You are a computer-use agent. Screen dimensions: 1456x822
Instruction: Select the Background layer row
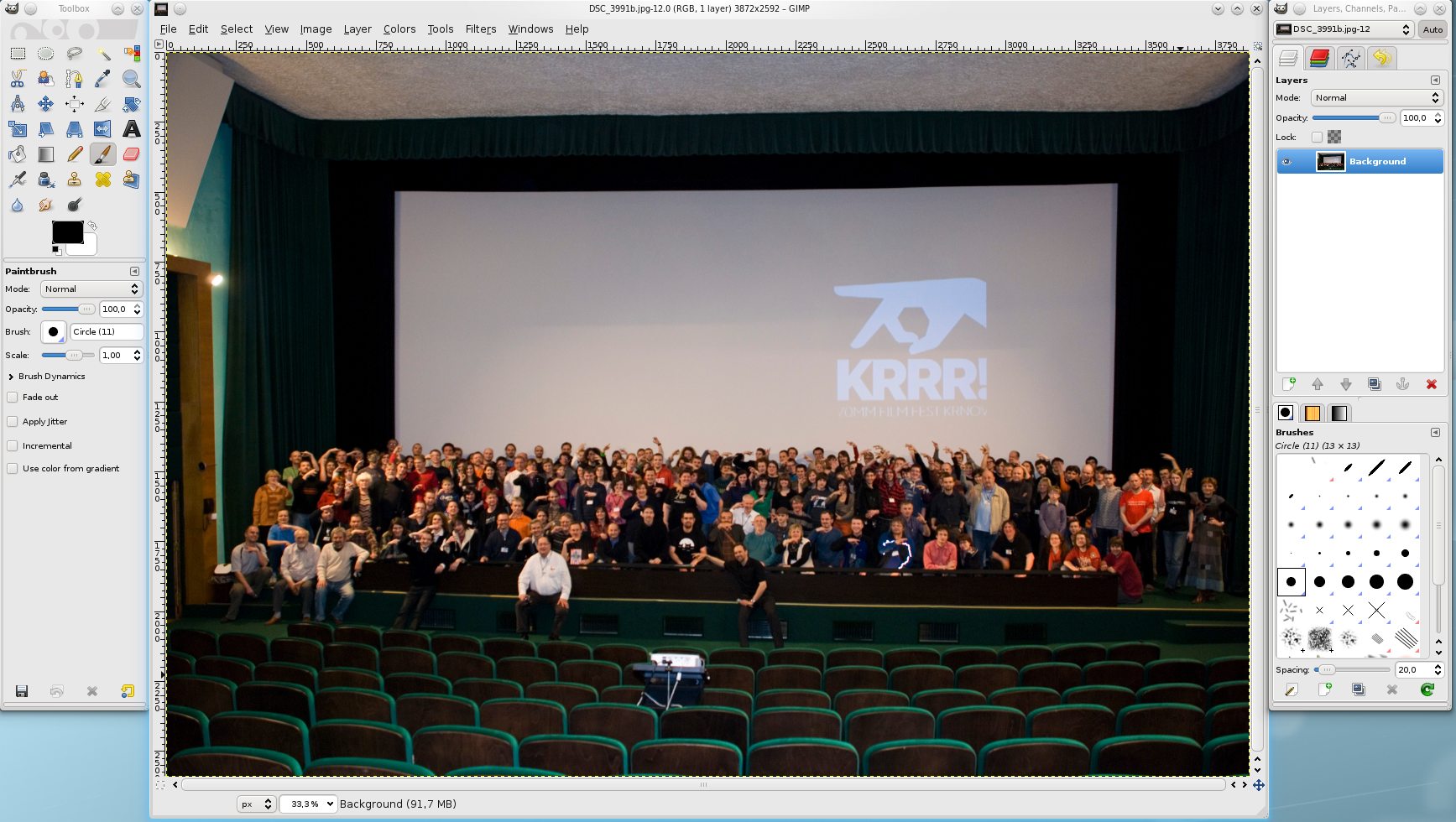pyautogui.click(x=1359, y=162)
